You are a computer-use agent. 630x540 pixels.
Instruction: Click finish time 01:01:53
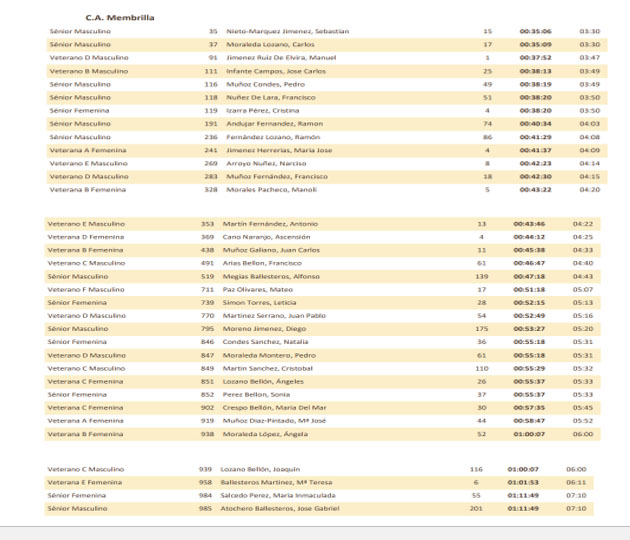coord(523,482)
